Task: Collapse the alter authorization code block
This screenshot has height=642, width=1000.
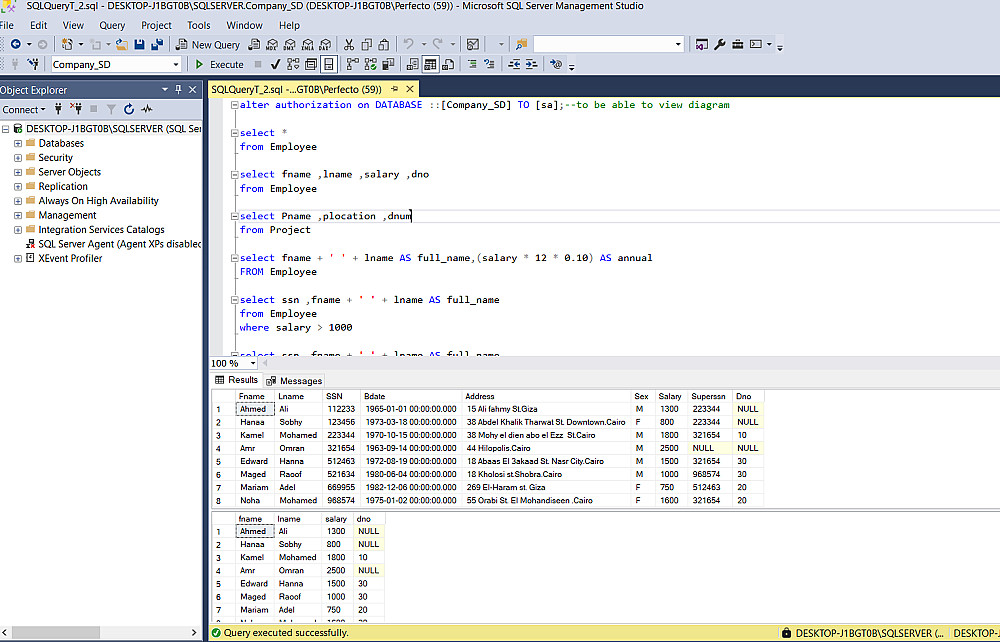Action: click(x=233, y=105)
